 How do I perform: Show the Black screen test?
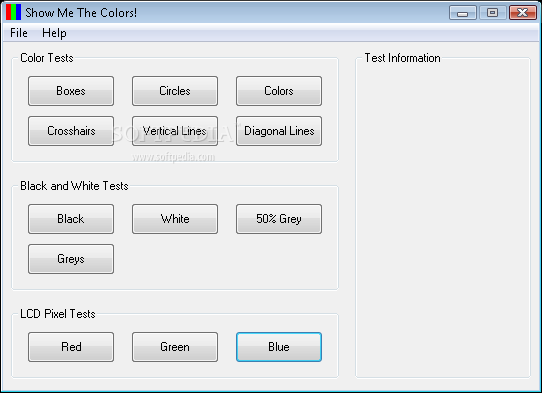click(71, 219)
